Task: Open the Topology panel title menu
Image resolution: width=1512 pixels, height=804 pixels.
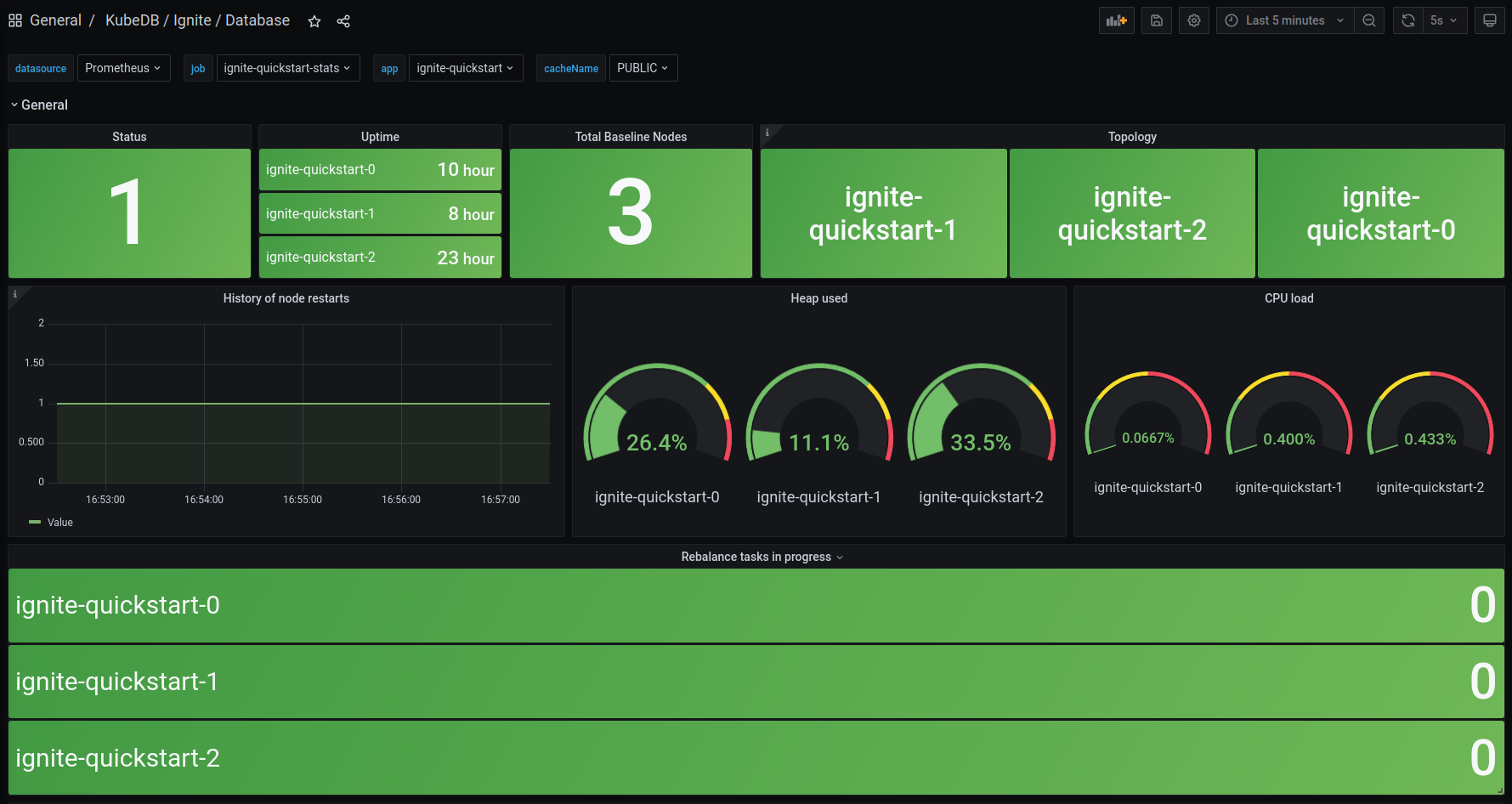Action: pos(1132,137)
